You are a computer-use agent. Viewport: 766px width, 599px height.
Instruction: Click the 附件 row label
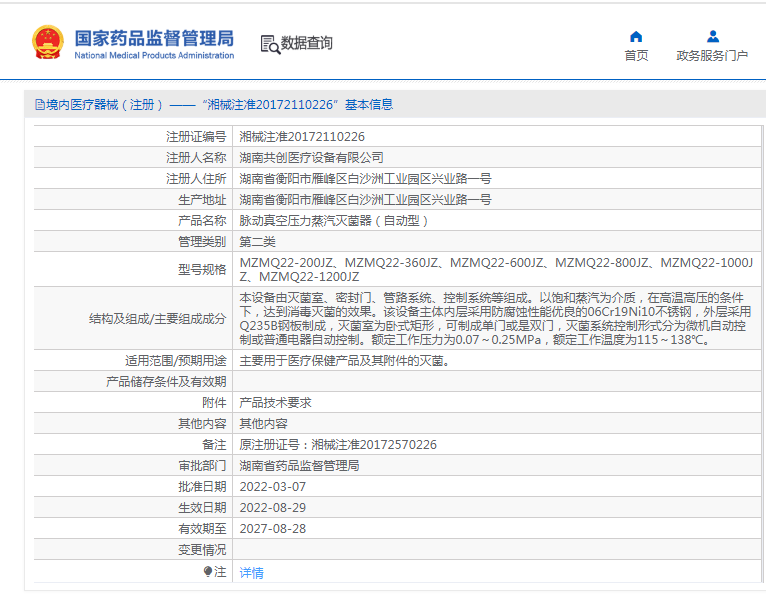214,403
